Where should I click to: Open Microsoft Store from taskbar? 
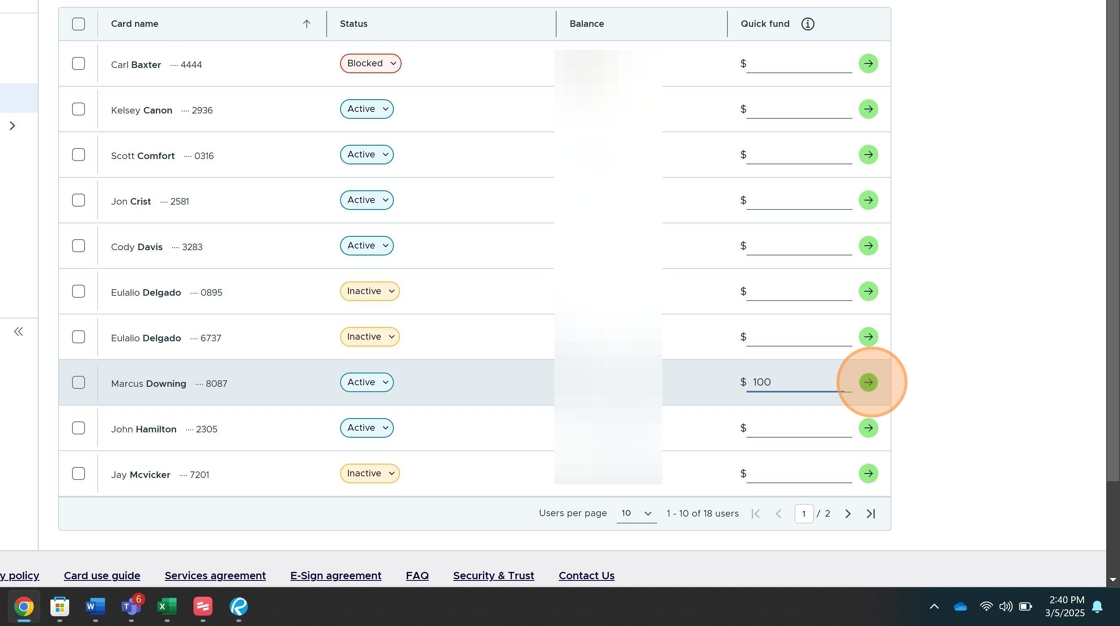click(x=59, y=607)
